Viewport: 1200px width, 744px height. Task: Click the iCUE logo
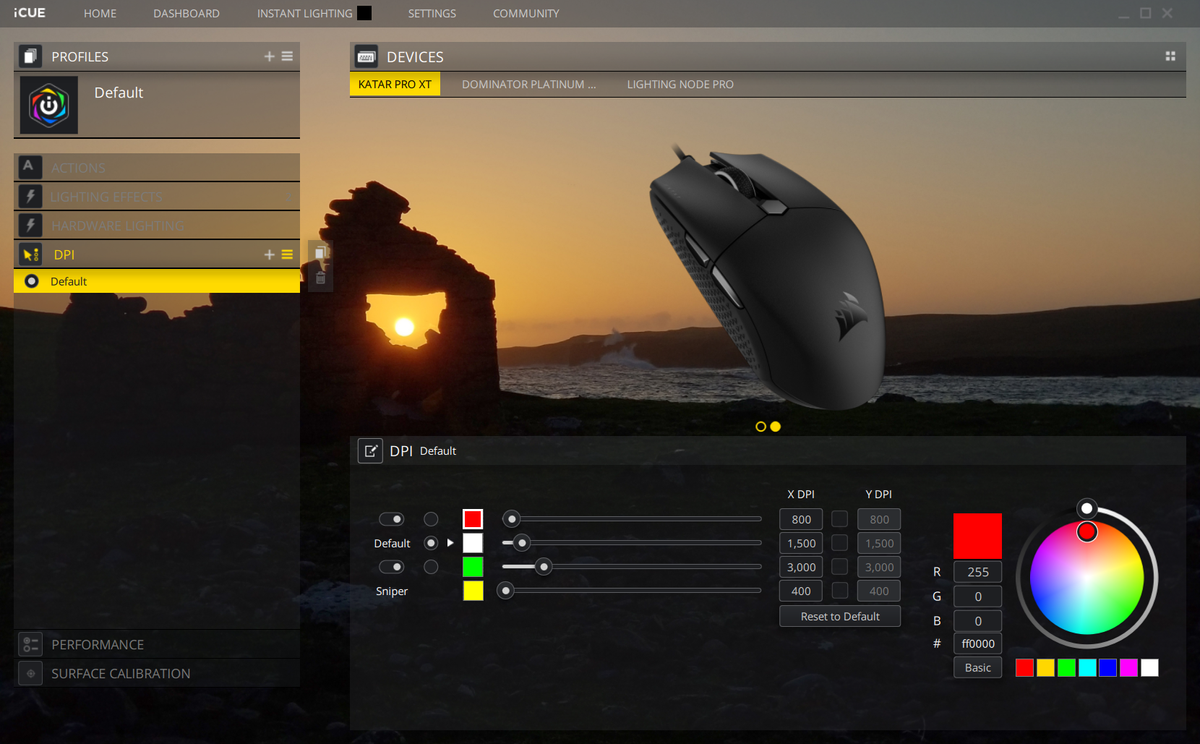(29, 13)
